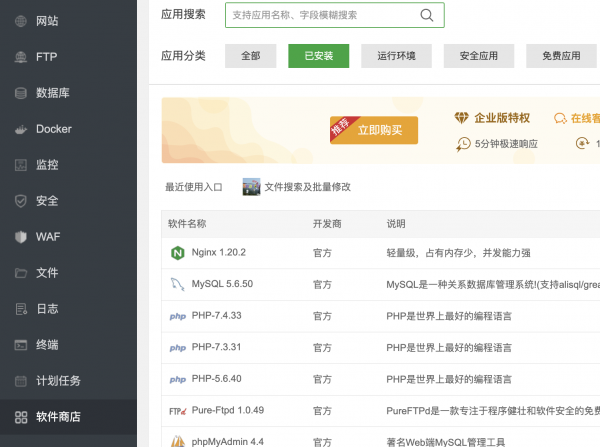
Task: Click the 说明 column header
Action: coord(396,224)
